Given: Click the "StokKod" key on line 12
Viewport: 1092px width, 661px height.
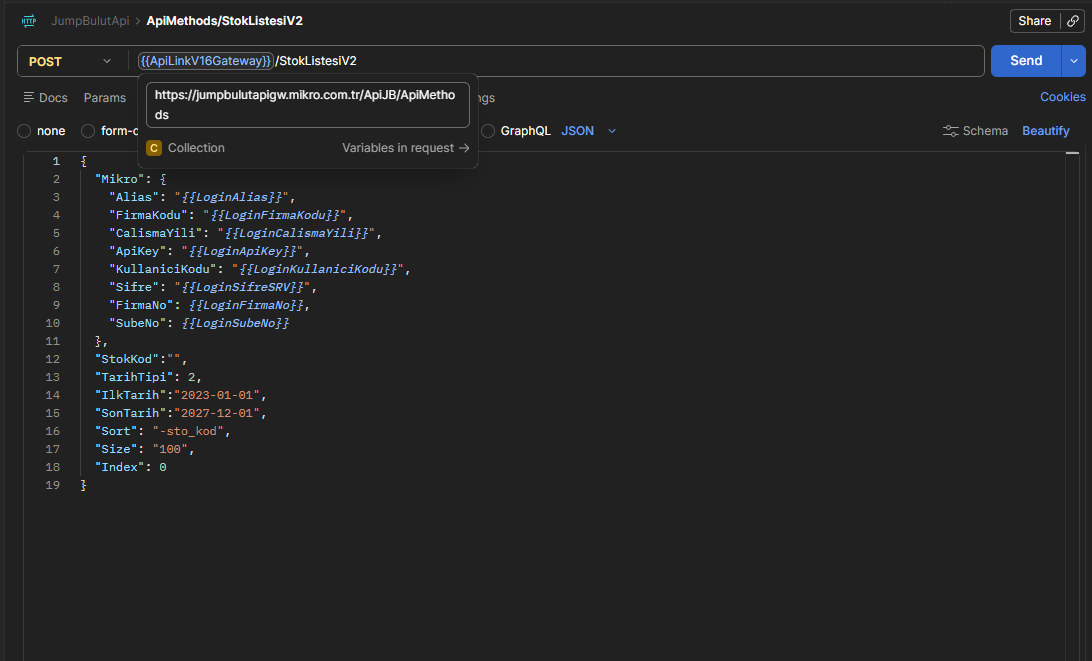Looking at the screenshot, I should click(127, 359).
